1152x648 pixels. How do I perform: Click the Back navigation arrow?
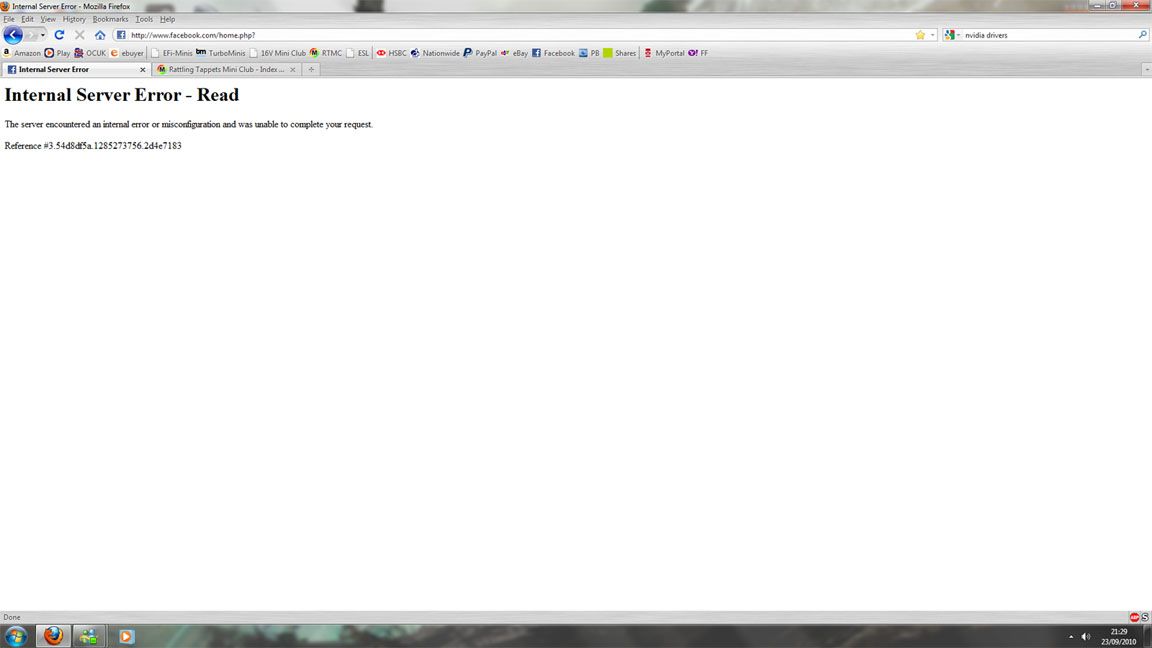tap(13, 35)
